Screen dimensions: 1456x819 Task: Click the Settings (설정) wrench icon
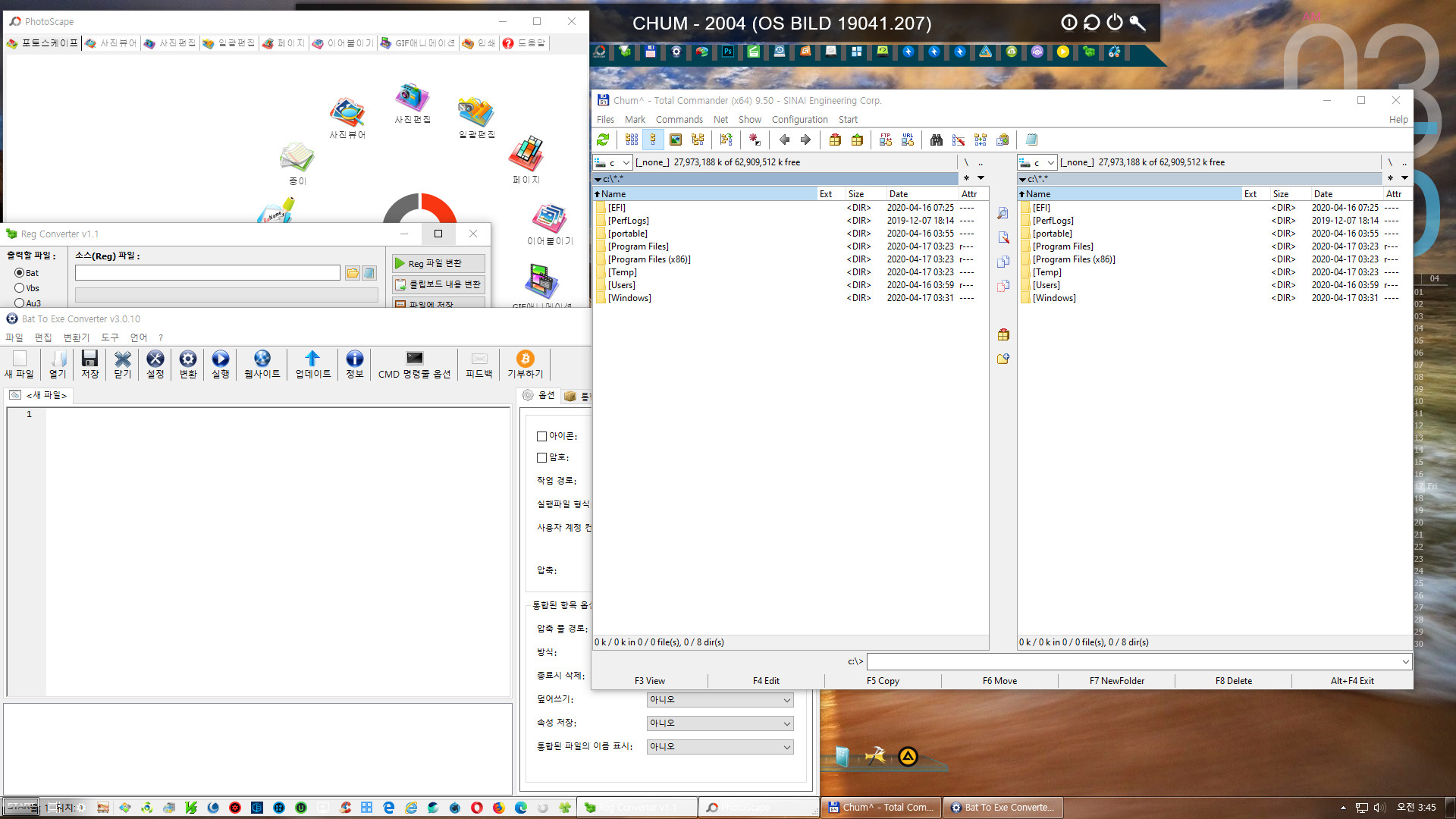pyautogui.click(x=155, y=364)
